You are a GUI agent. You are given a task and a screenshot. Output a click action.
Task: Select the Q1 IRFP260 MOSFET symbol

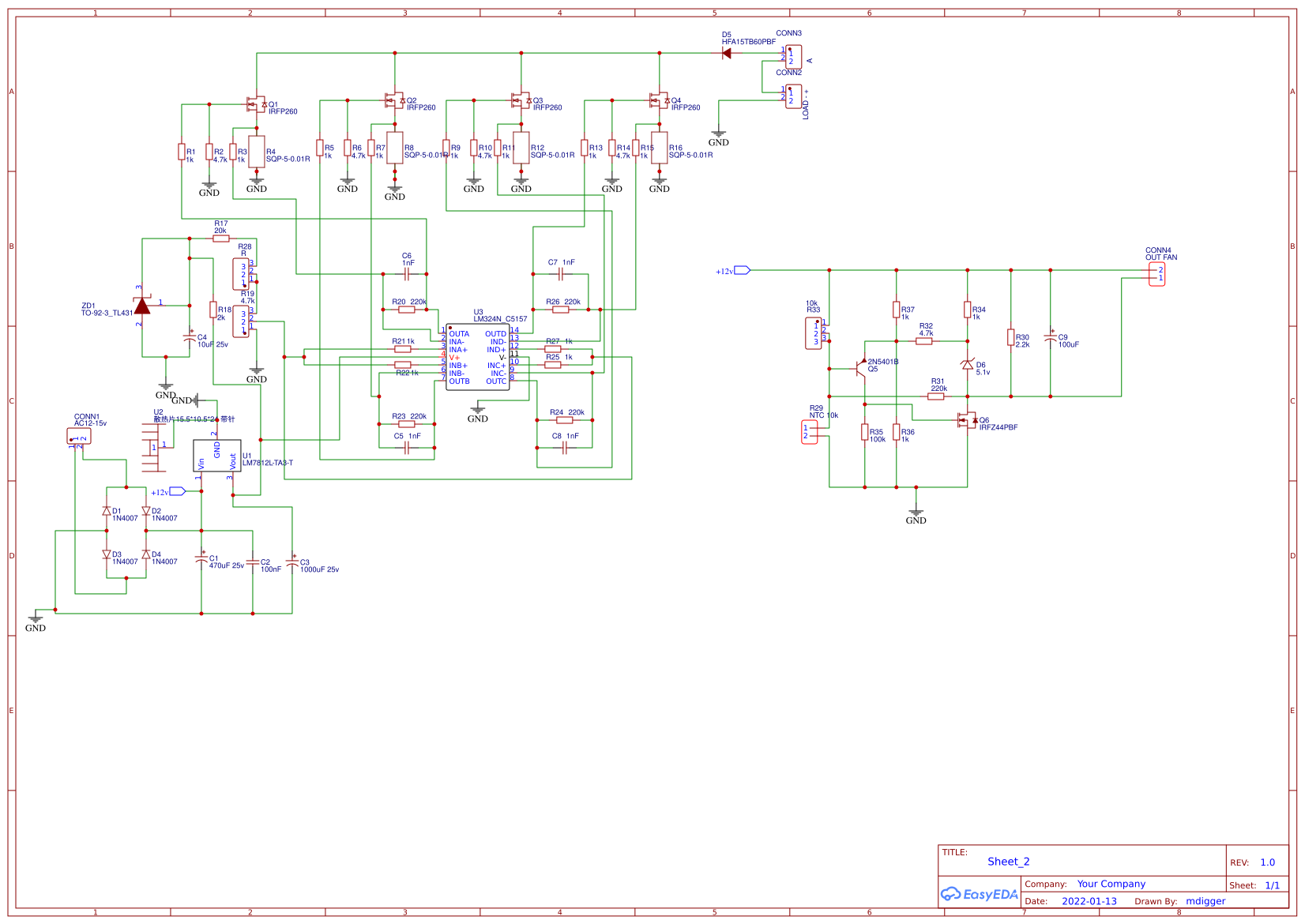255,104
